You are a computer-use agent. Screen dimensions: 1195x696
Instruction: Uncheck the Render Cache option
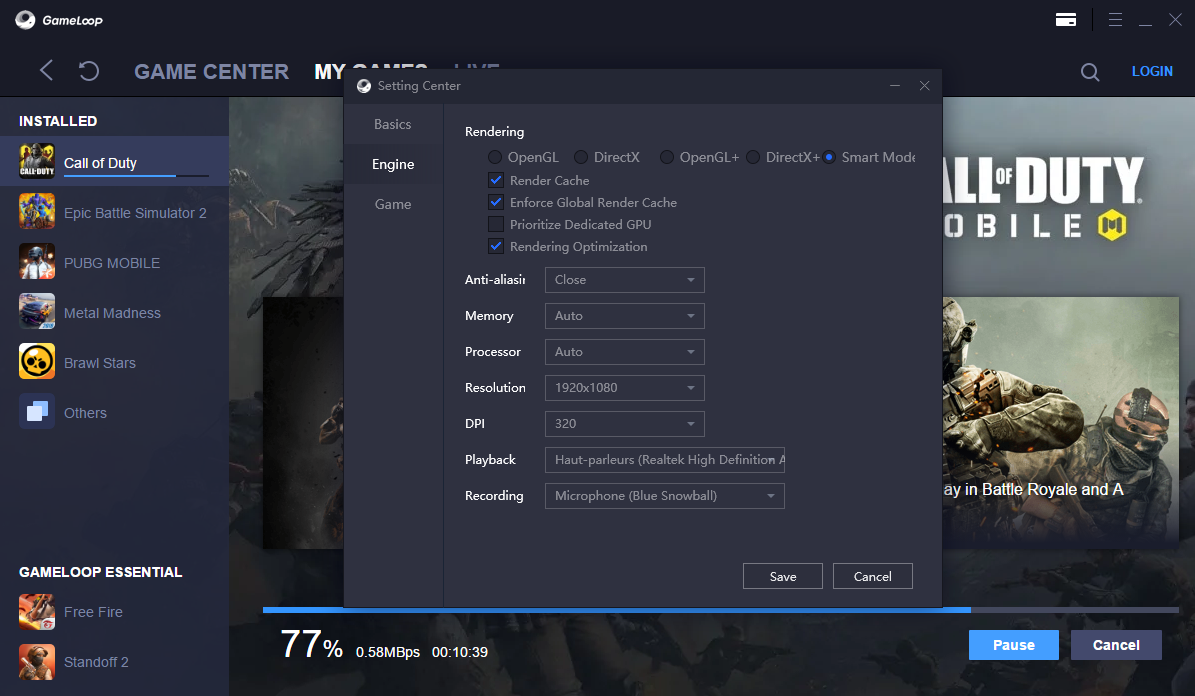[x=496, y=180]
